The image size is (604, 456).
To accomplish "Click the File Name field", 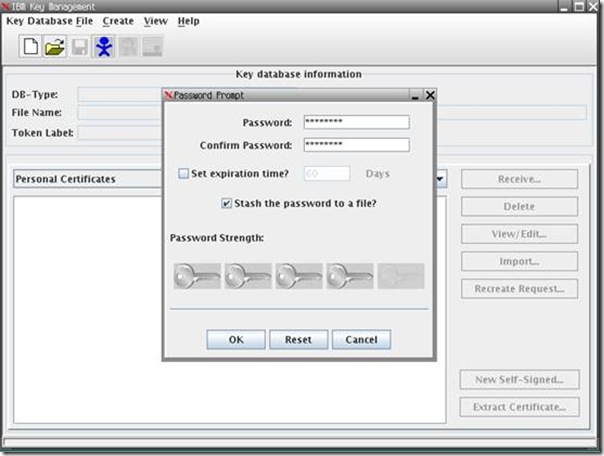I will 119,112.
